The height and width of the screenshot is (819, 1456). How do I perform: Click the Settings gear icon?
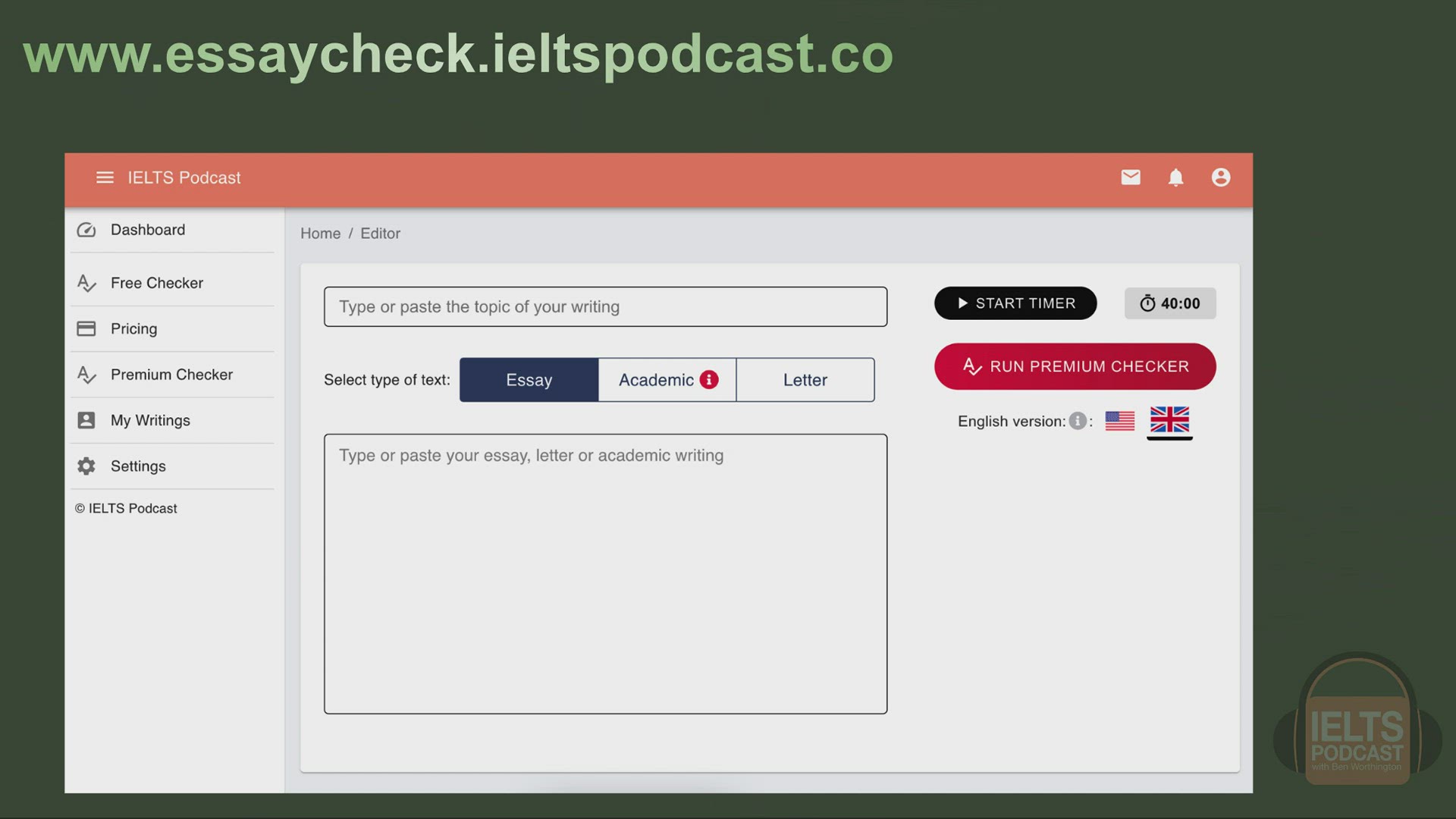pyautogui.click(x=86, y=466)
